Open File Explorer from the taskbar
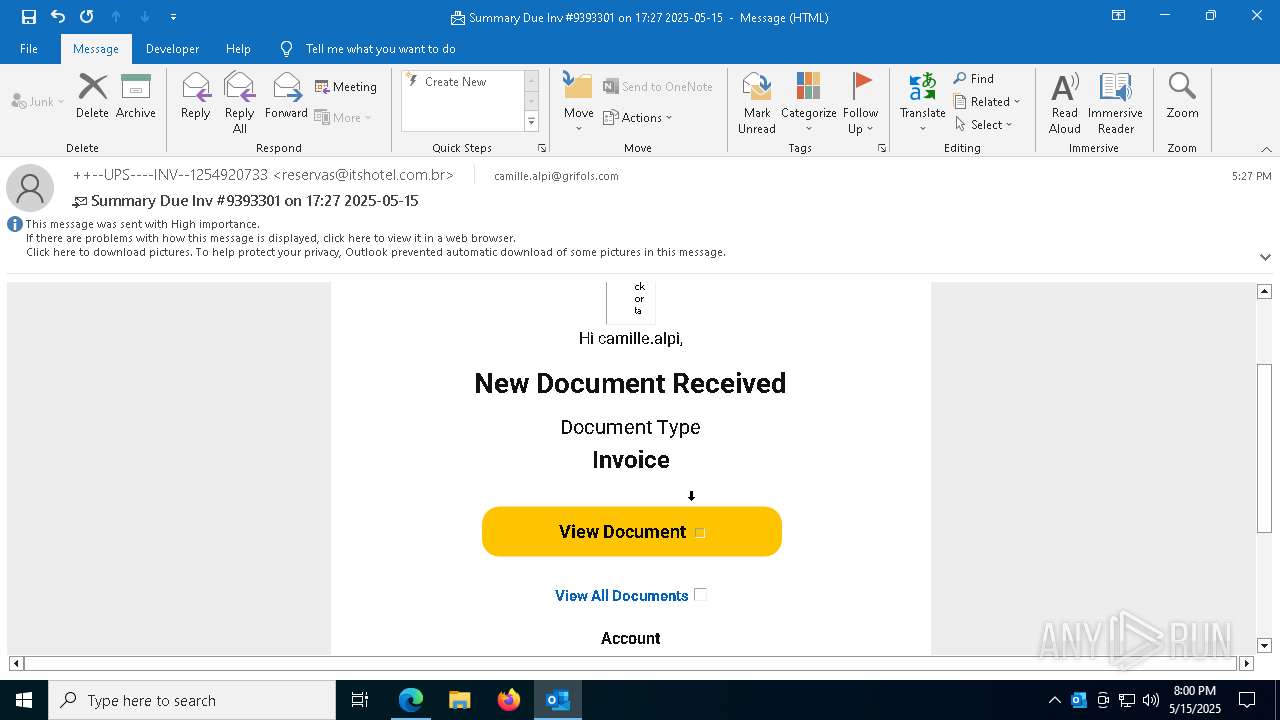 tap(460, 700)
